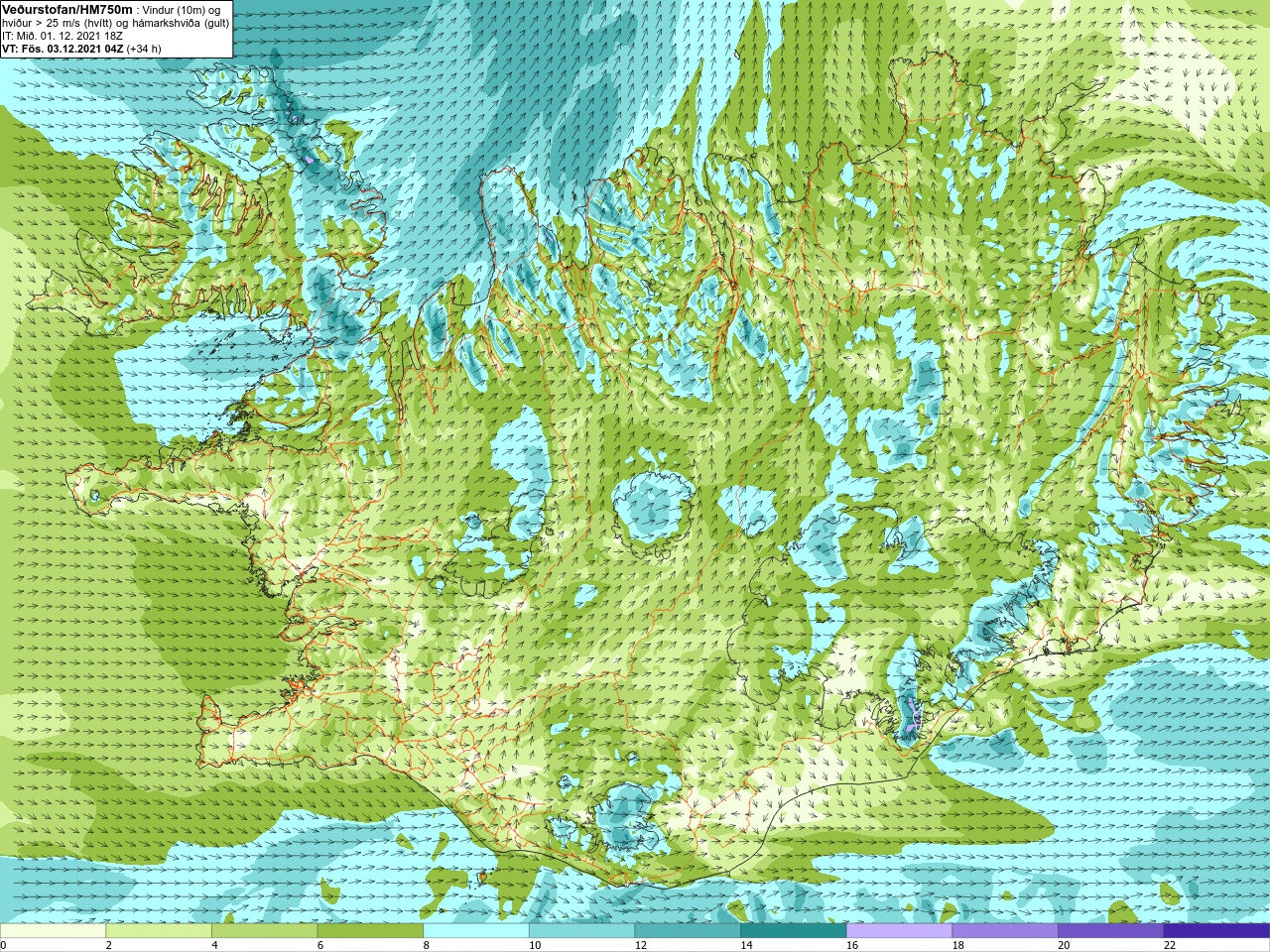This screenshot has height=952, width=1270.
Task: Click the deep purple above-22 m/s legend swatch
Action: click(x=1216, y=931)
